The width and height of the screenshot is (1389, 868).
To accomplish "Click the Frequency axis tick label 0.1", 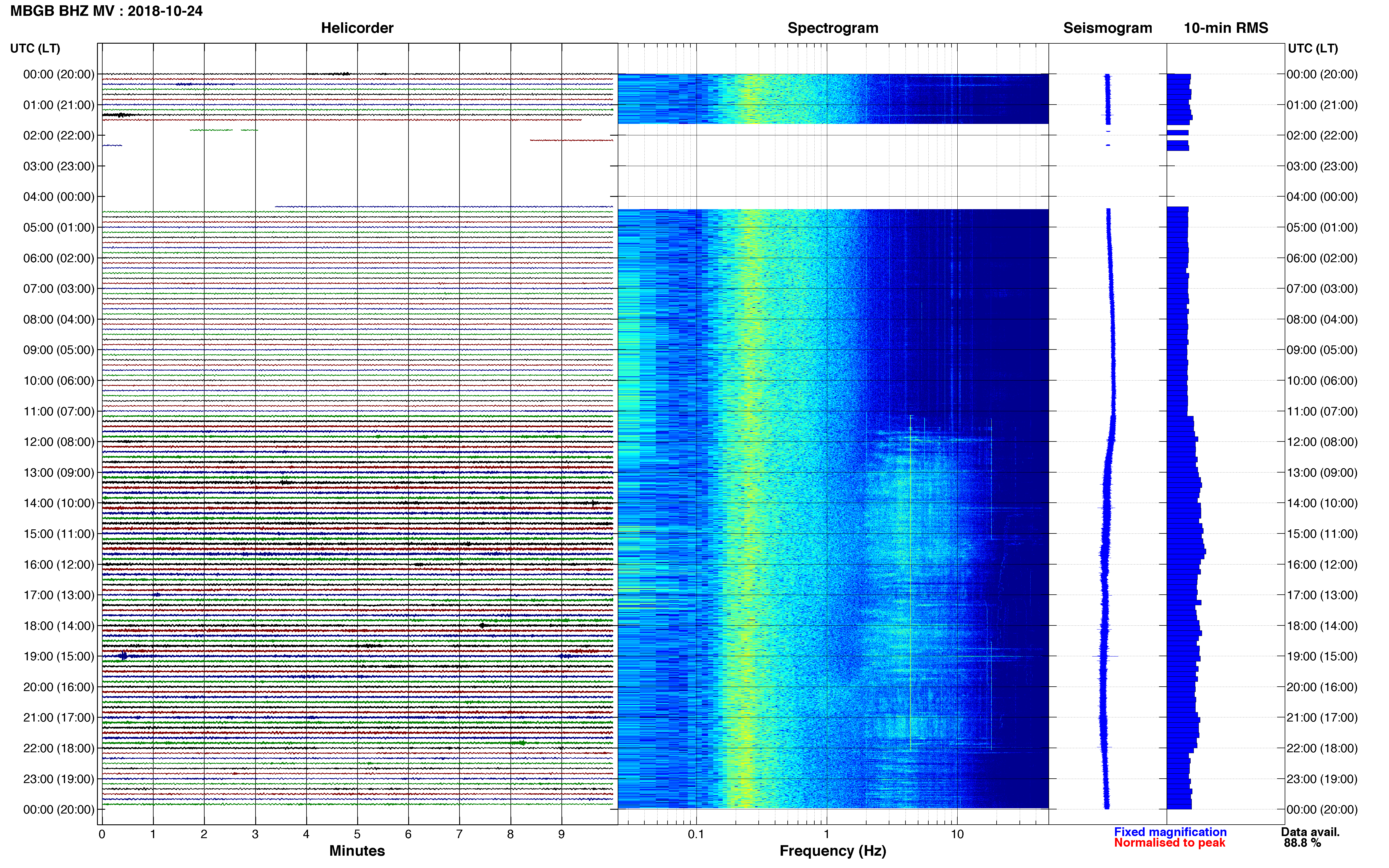I will [696, 834].
